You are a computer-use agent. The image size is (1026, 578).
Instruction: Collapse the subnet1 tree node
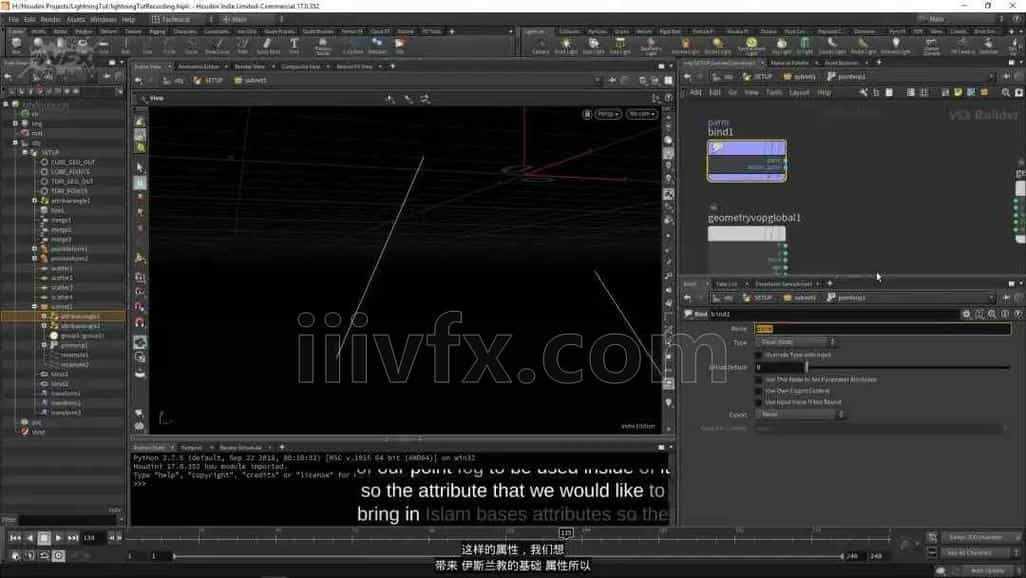35,306
